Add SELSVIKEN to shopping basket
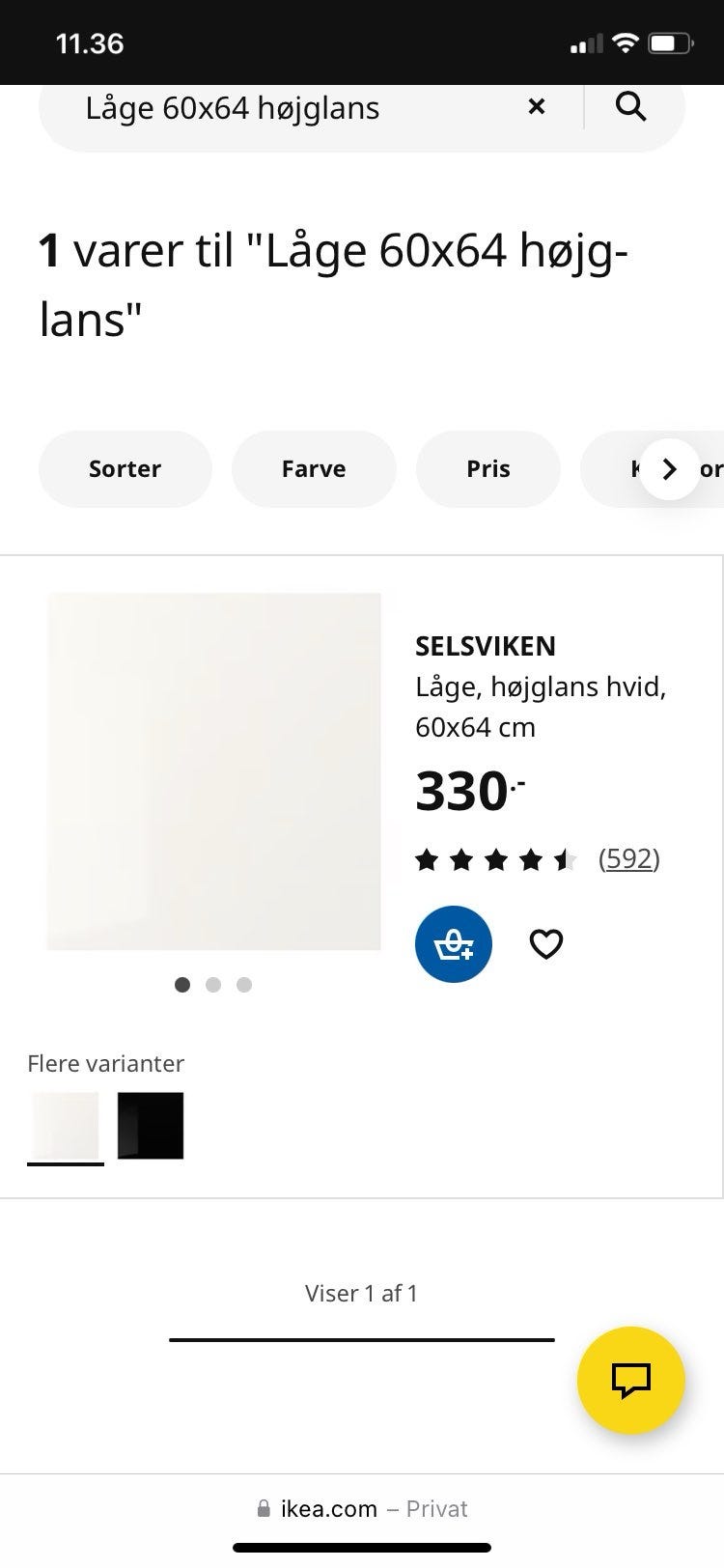Screen dimensions: 724x1568 tap(453, 944)
